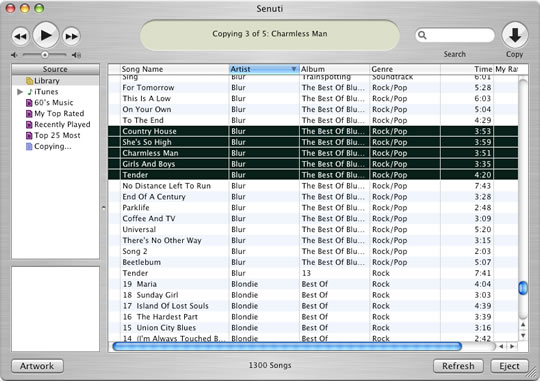The image size is (540, 381).
Task: Open the Recently Played playlist
Action: click(x=62, y=124)
